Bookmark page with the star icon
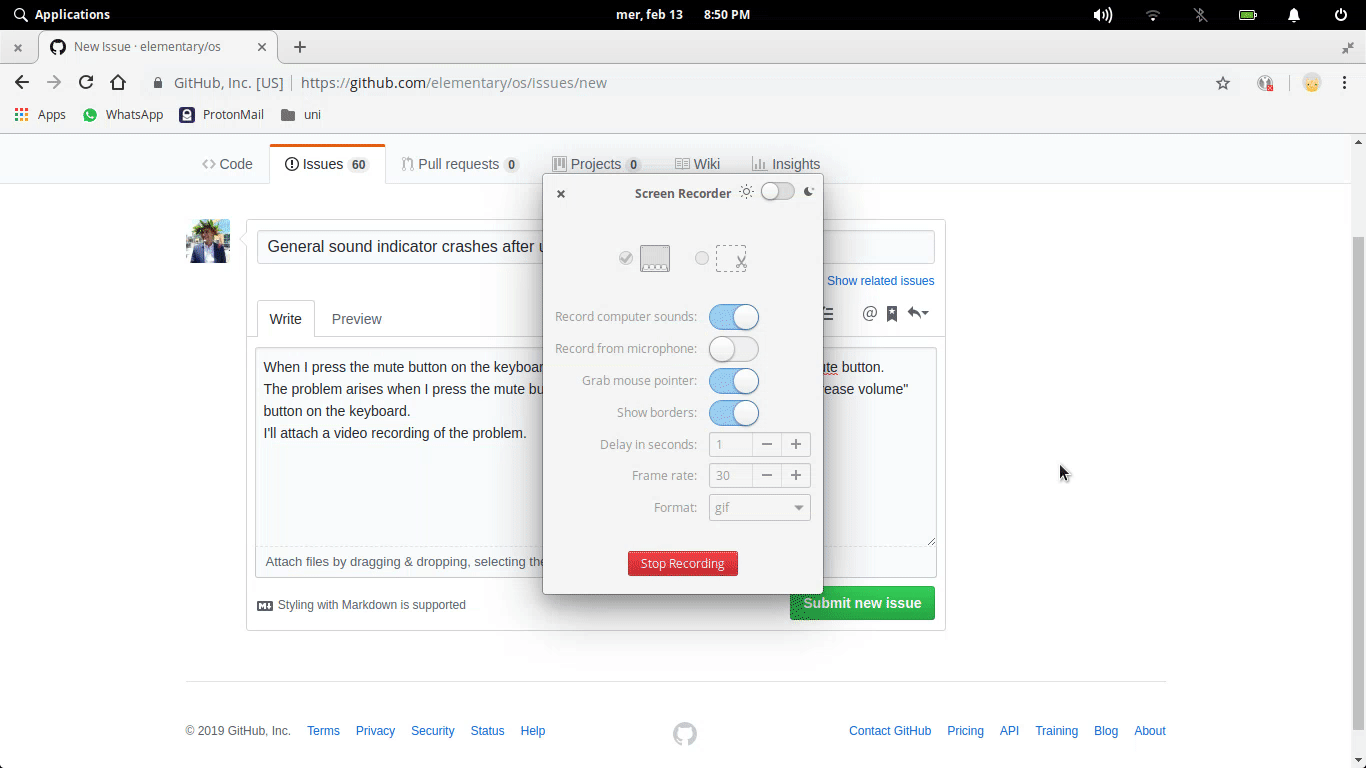Image resolution: width=1366 pixels, height=768 pixels. click(x=1223, y=83)
